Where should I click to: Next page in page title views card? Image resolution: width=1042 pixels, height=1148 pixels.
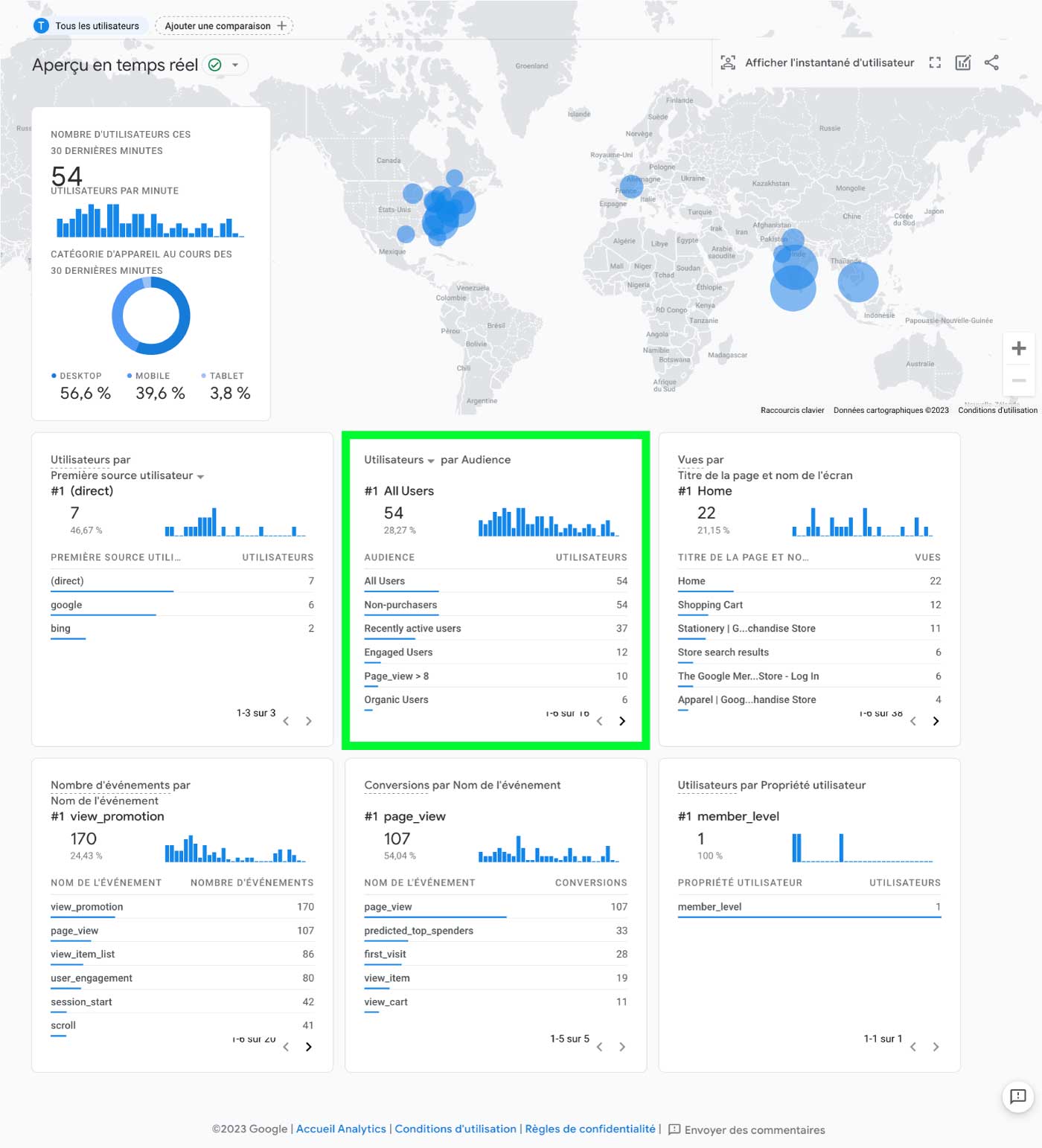936,721
